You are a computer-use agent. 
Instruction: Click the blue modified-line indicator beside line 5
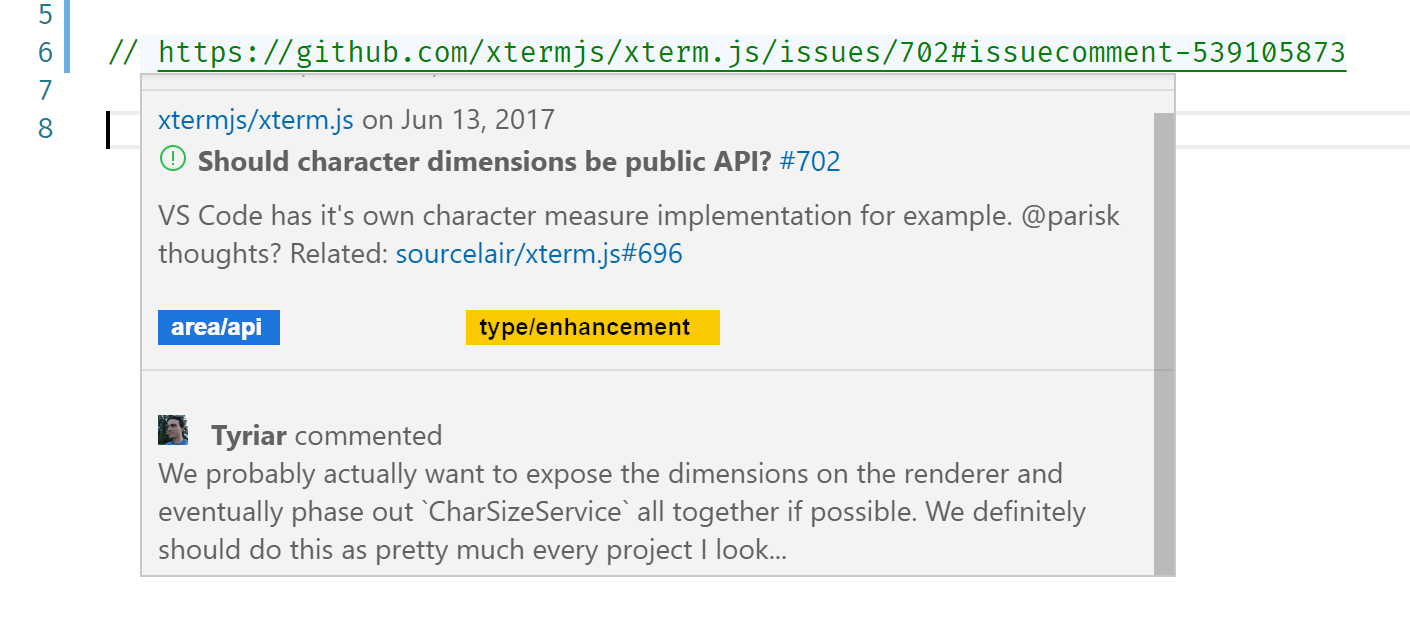click(x=64, y=14)
